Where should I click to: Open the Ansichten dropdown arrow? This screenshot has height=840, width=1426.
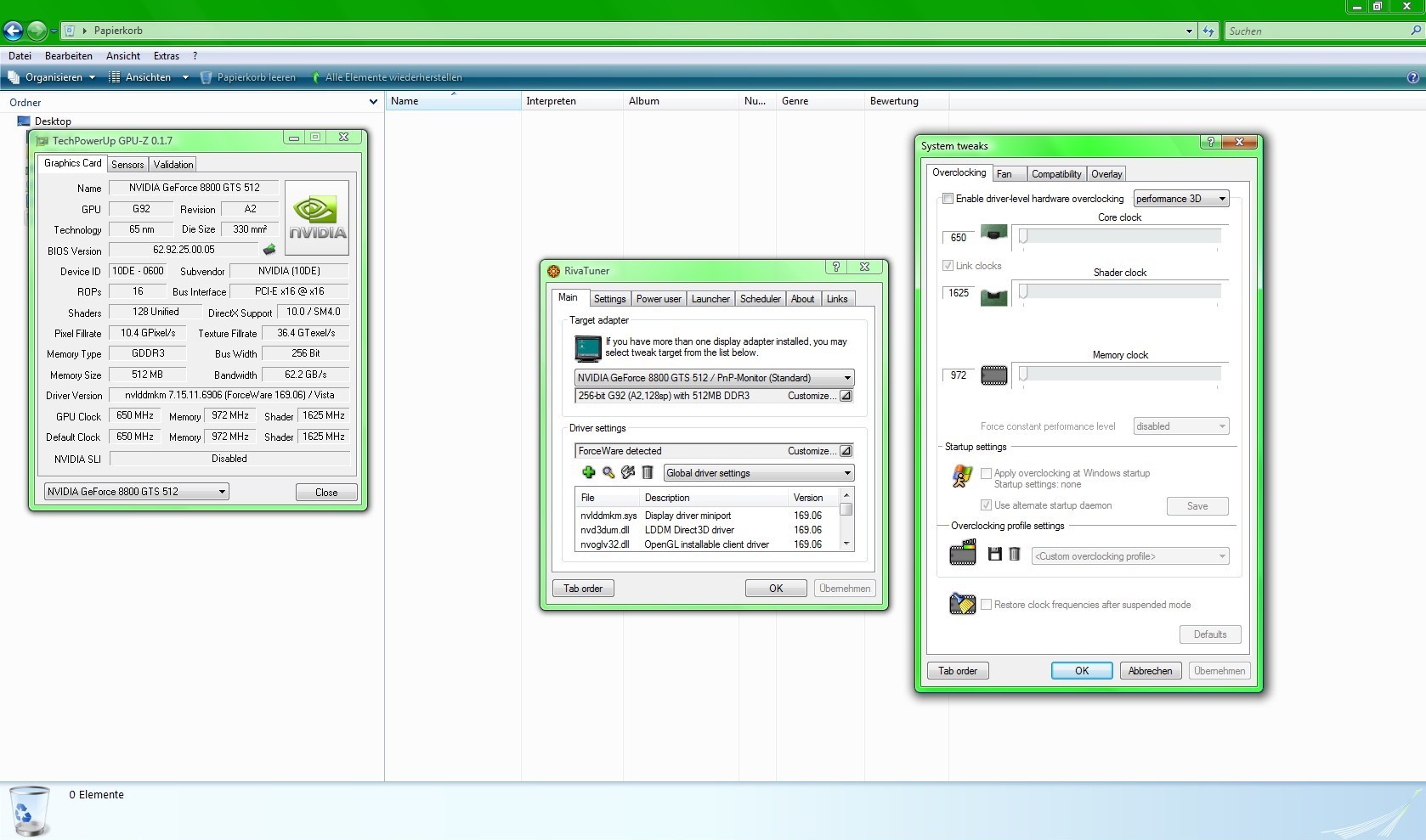point(185,77)
